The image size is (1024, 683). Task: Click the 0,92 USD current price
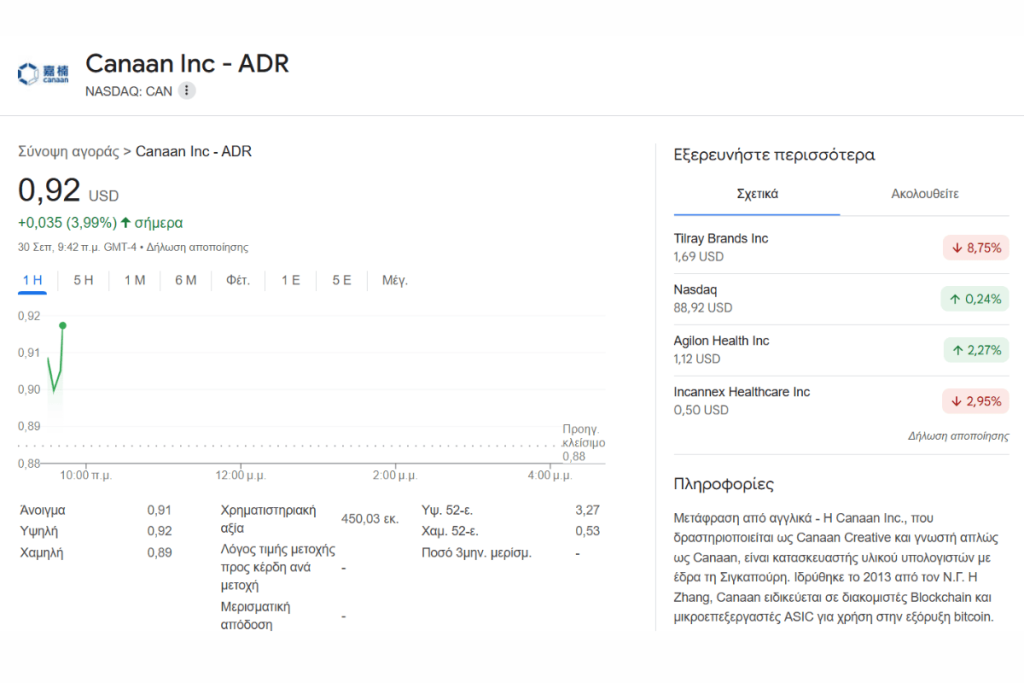(x=68, y=190)
